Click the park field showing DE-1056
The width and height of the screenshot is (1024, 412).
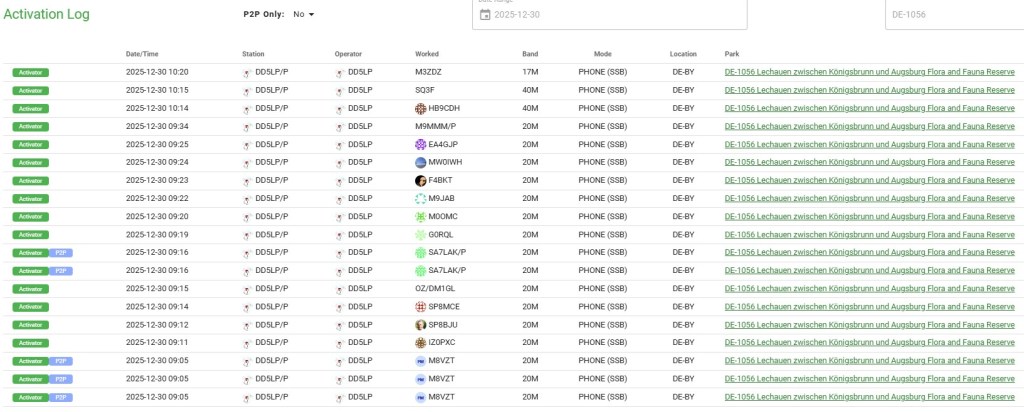pyautogui.click(x=950, y=15)
